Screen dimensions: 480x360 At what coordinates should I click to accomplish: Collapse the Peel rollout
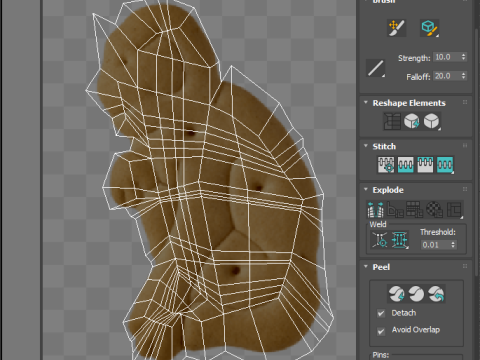coord(366,266)
